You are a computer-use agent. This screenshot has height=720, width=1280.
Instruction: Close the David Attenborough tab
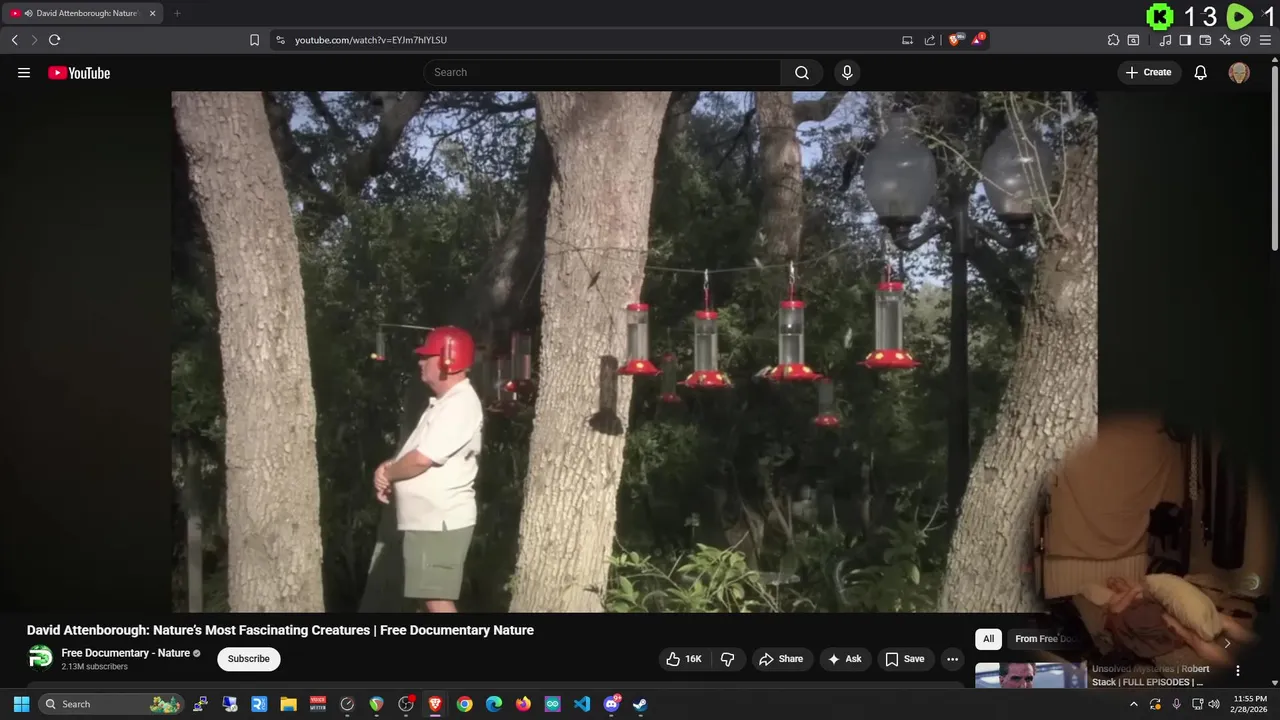tap(152, 13)
